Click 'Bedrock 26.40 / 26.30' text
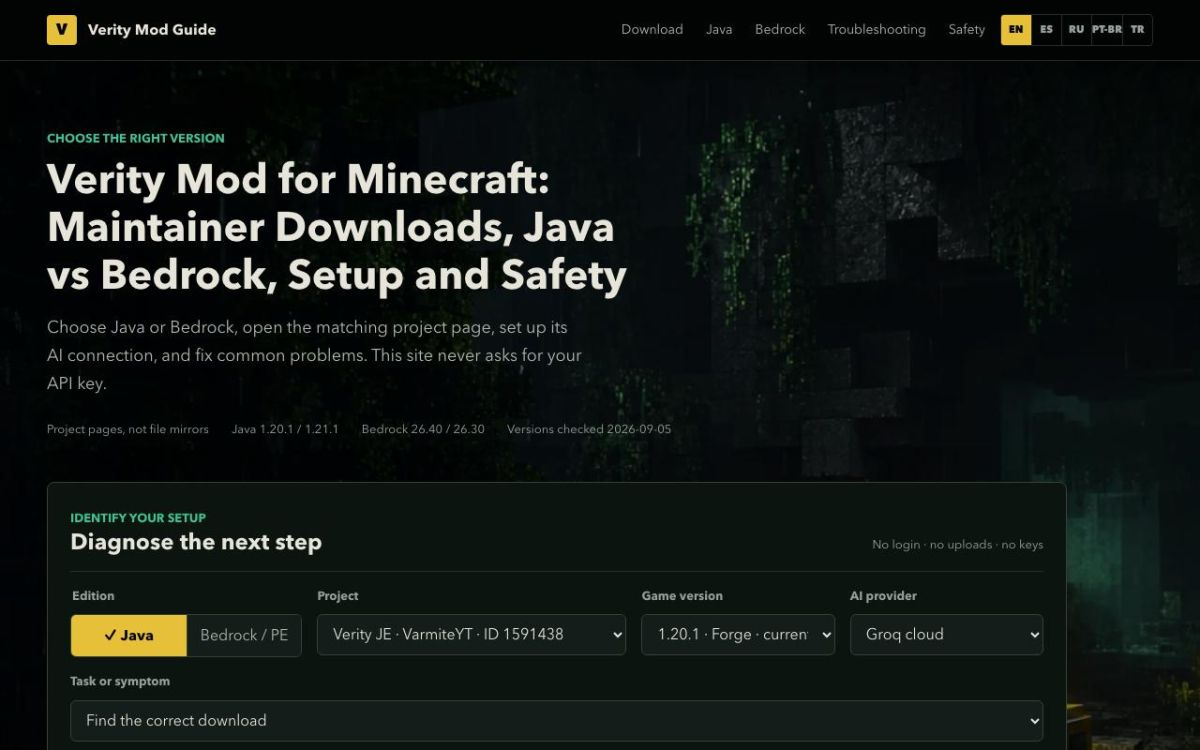This screenshot has width=1200, height=750. pyautogui.click(x=423, y=429)
